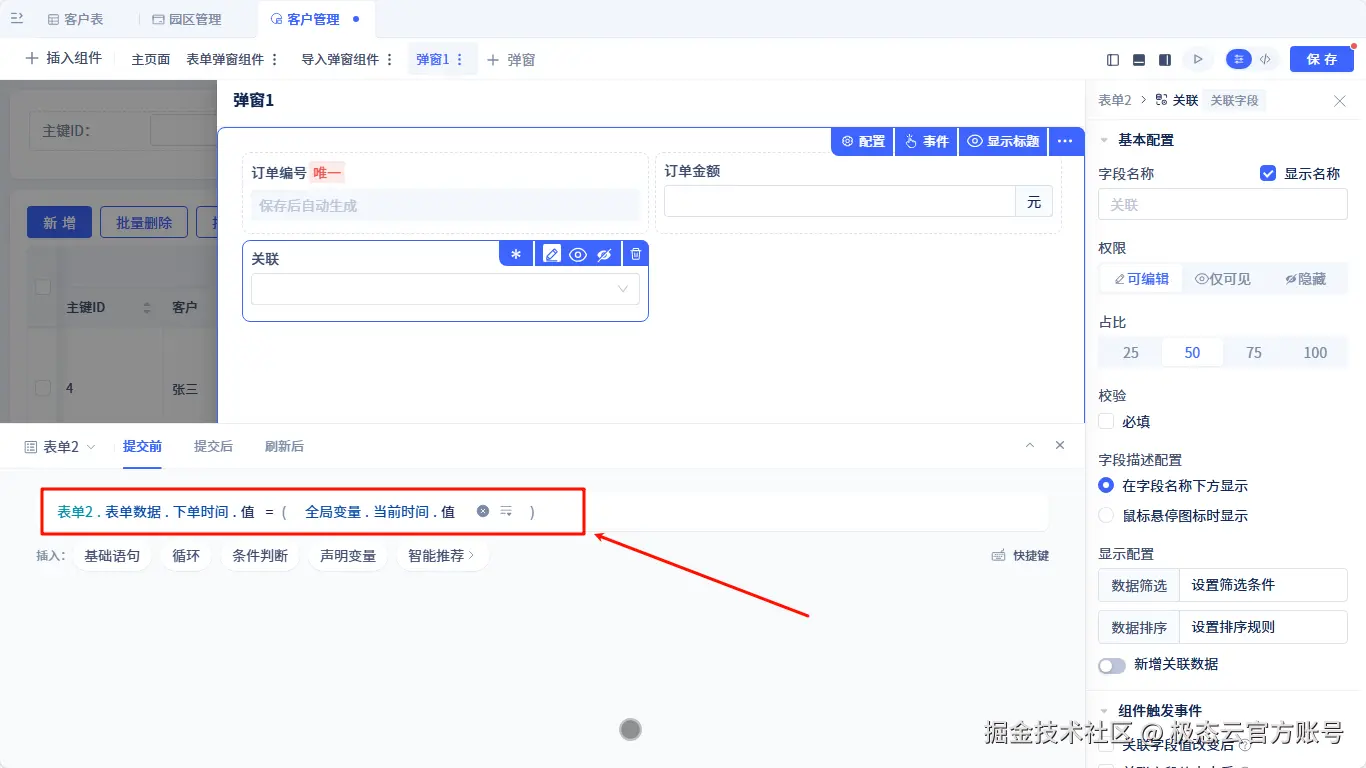Open the form 配置 settings
Image resolution: width=1366 pixels, height=768 pixels.
coord(863,142)
